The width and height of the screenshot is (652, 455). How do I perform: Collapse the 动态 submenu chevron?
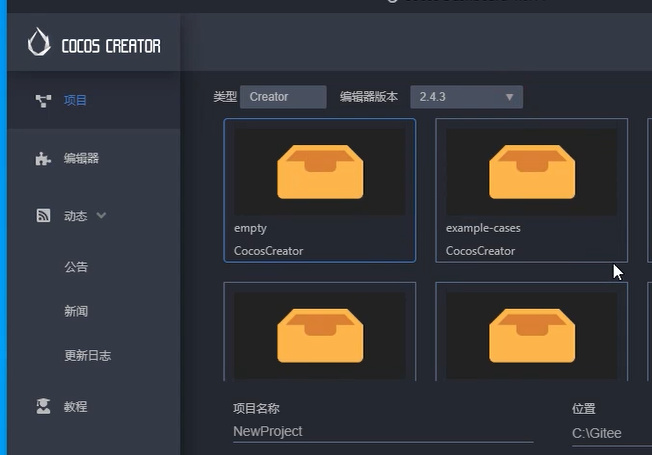[101, 215]
